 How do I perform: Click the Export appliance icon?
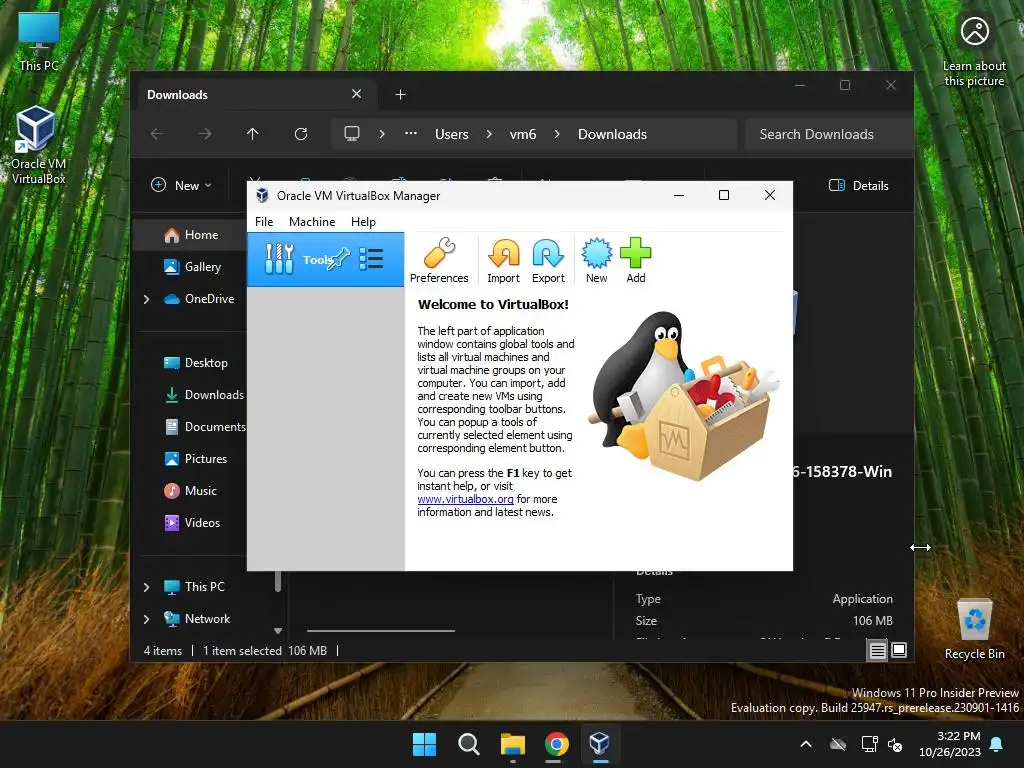point(548,260)
